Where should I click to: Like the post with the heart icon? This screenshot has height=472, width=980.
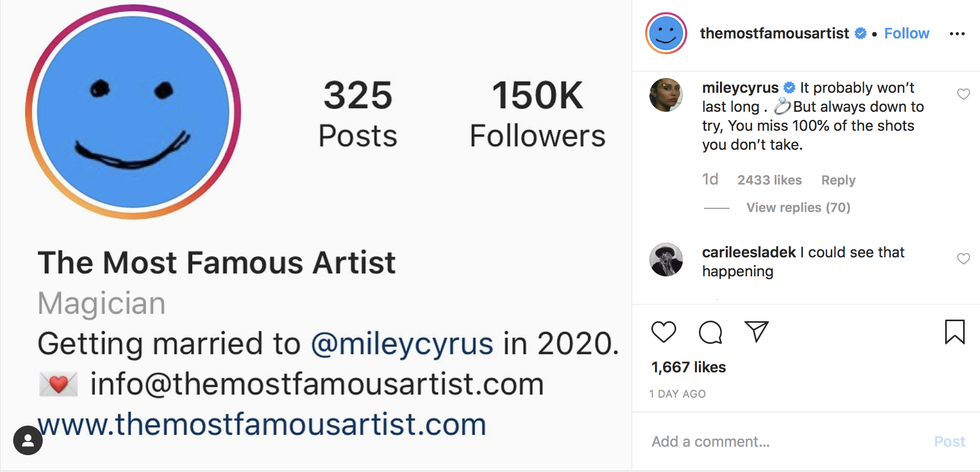pos(664,331)
